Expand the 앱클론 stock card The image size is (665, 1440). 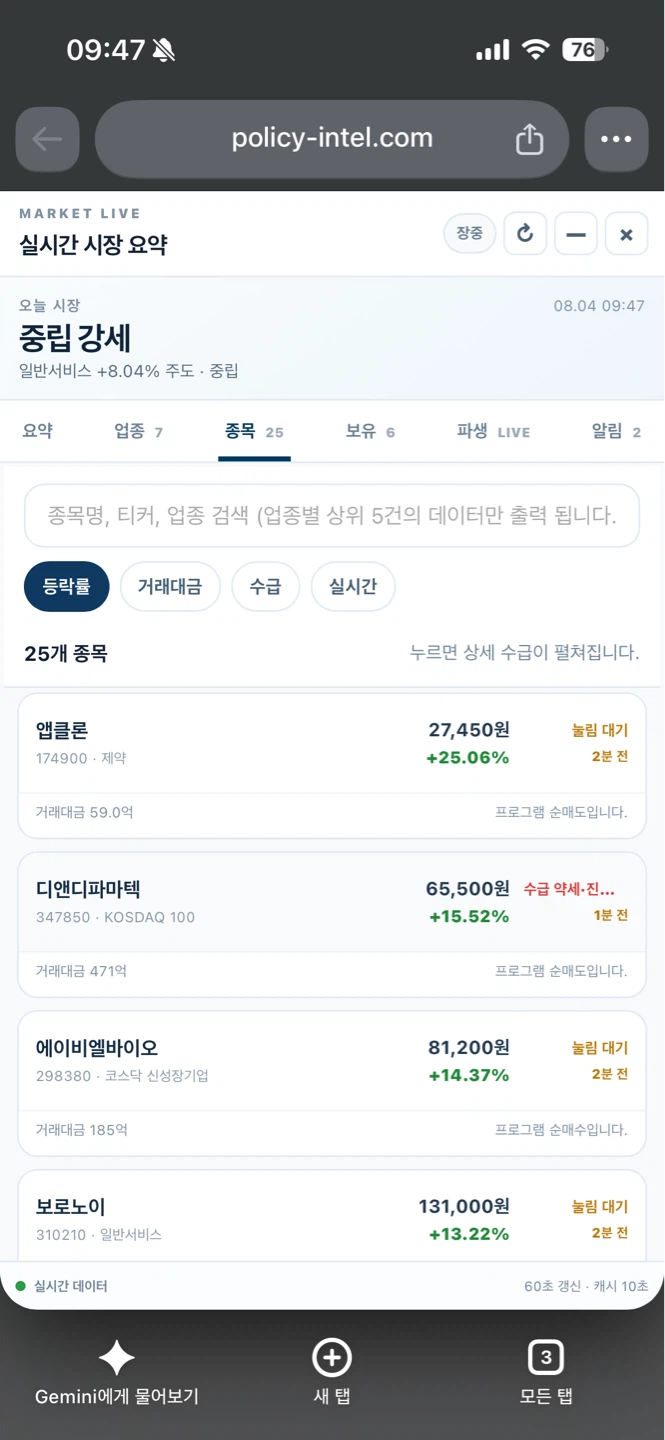tap(332, 765)
